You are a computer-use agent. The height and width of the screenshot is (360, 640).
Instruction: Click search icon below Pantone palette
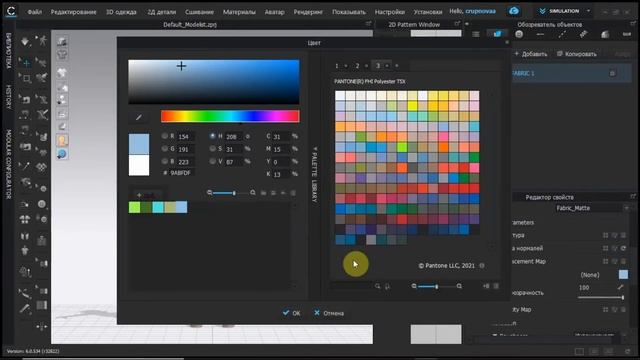378,286
